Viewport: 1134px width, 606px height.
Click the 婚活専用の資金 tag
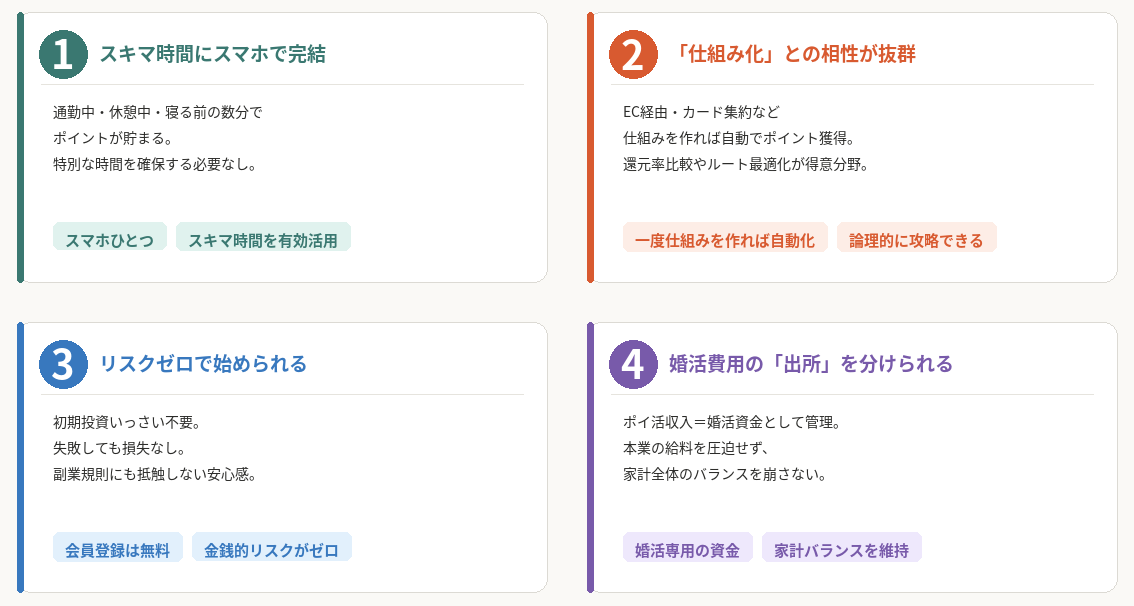[x=687, y=549]
